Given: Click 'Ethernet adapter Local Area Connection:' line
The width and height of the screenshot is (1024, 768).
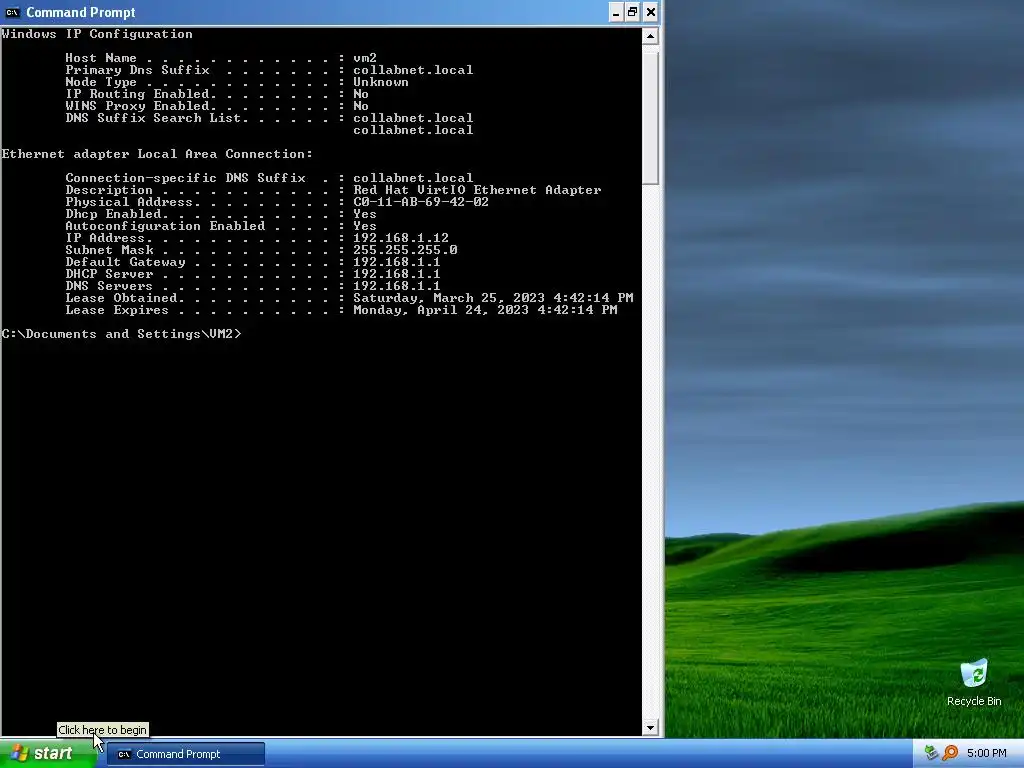Looking at the screenshot, I should pyautogui.click(x=157, y=154).
